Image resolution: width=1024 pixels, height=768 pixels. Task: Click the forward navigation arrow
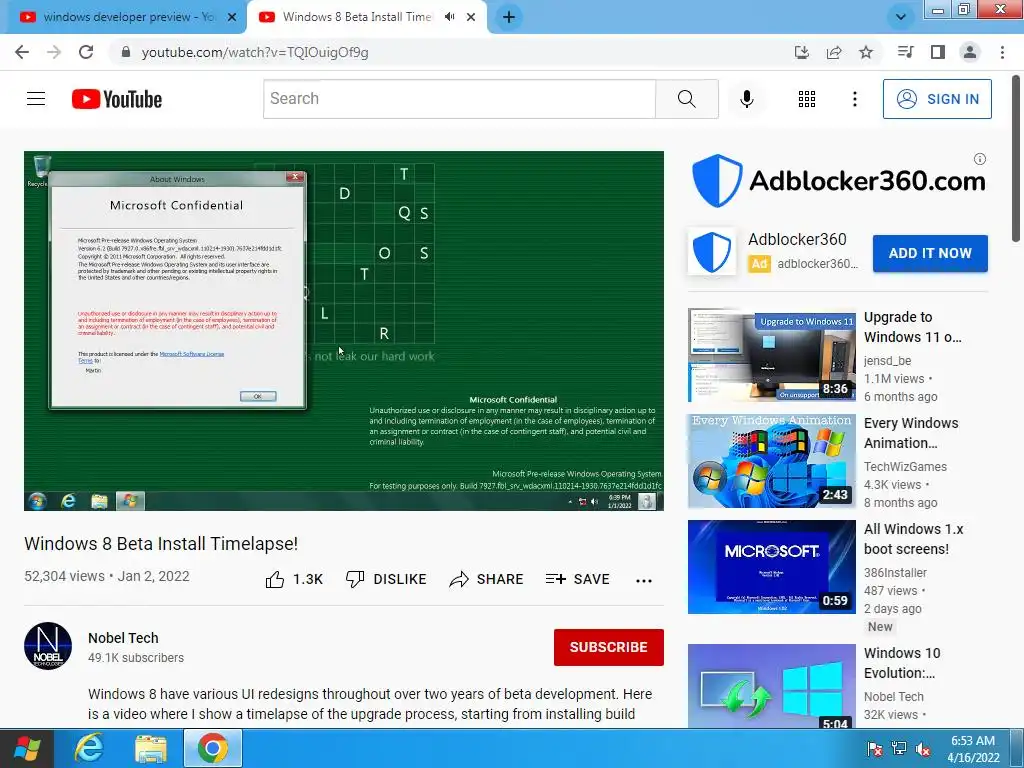54,52
